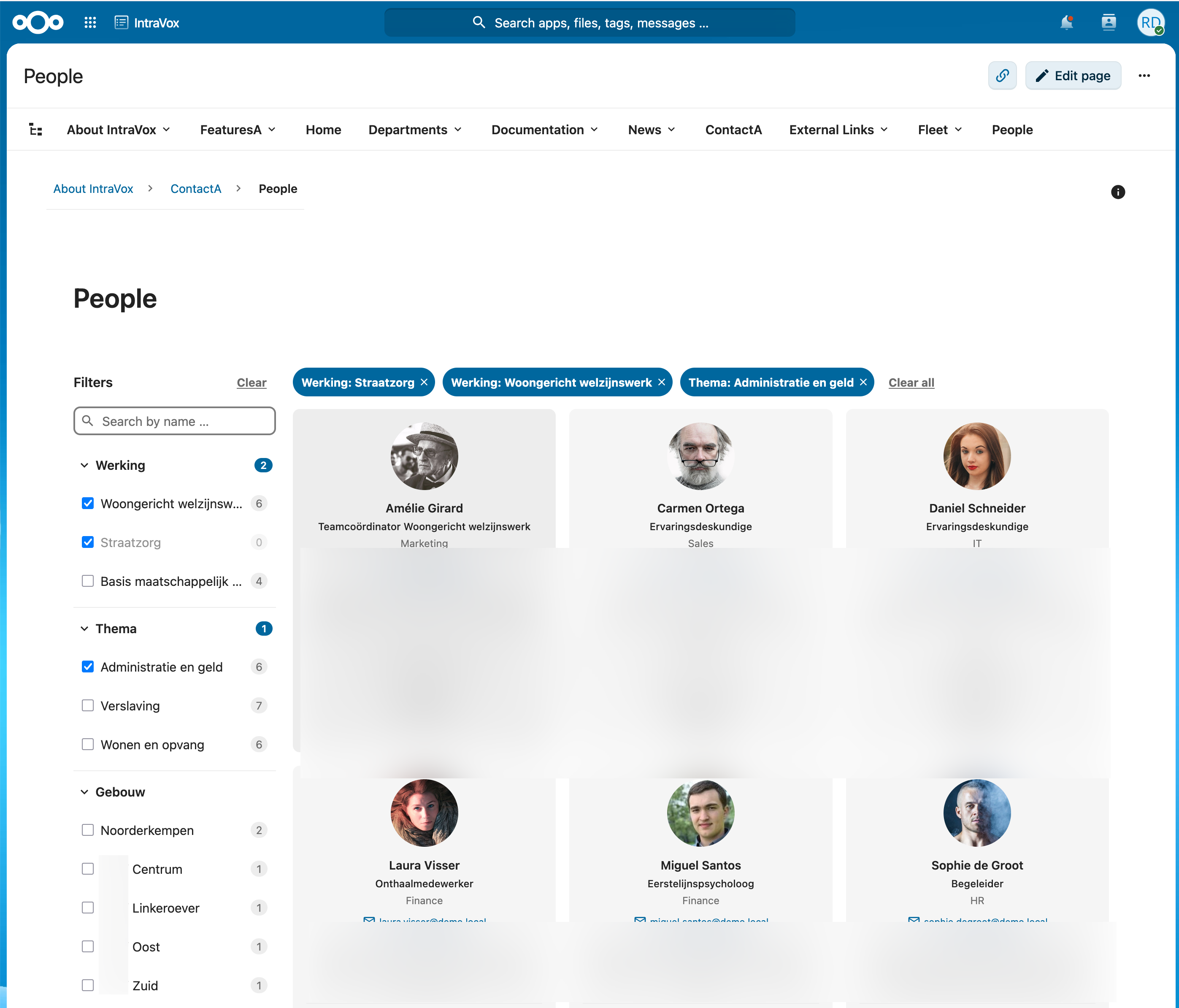Remove Thema: Administratie en geld chip
Viewport: 1179px width, 1008px height.
(863, 382)
